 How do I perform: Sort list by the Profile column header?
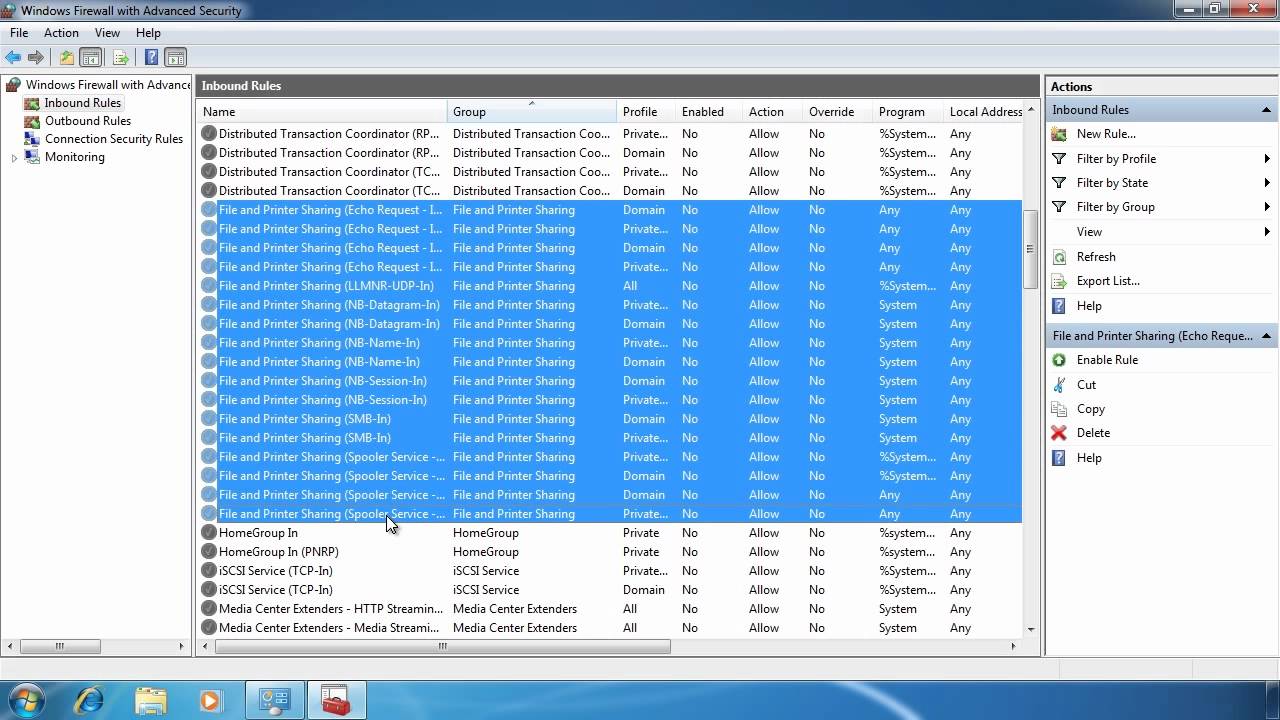646,112
